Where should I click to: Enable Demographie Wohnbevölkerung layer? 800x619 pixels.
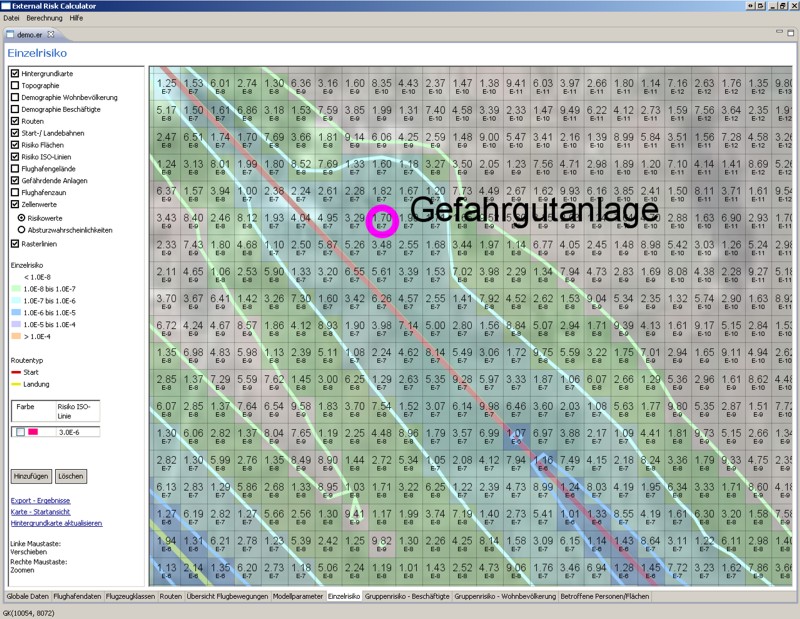[x=14, y=97]
